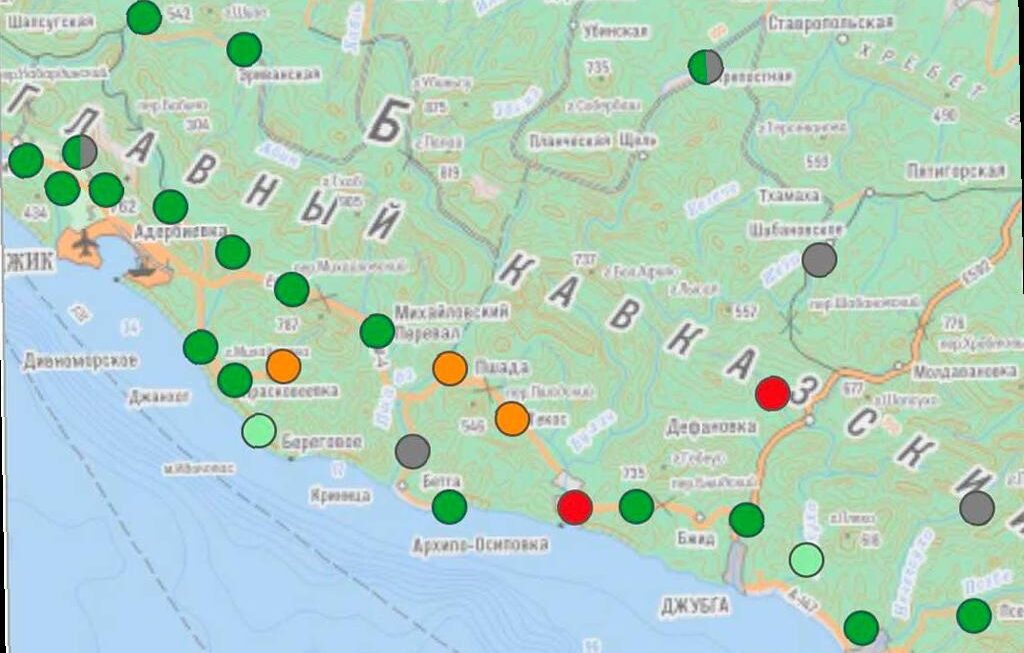Screen dimensions: 1024x653
Task: Select the green marker at Михайловский Перевал
Action: click(x=377, y=330)
